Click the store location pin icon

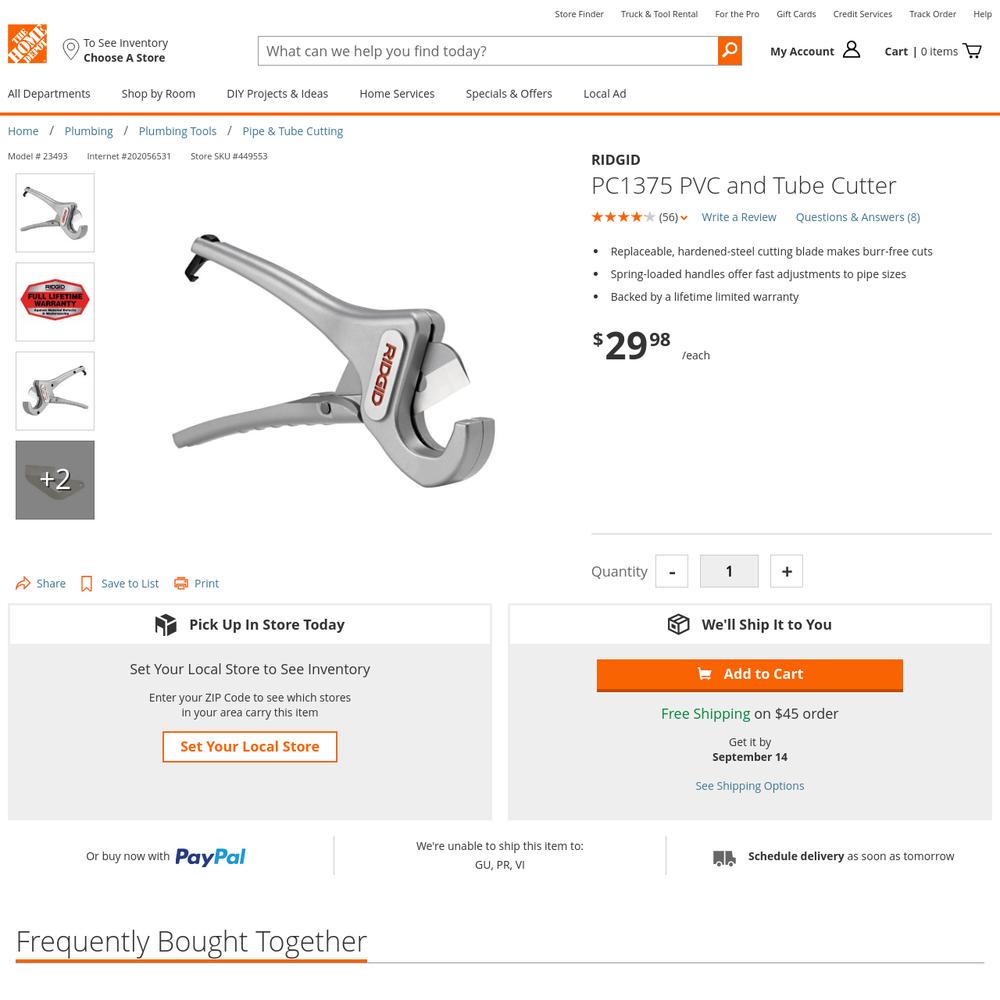tap(70, 50)
